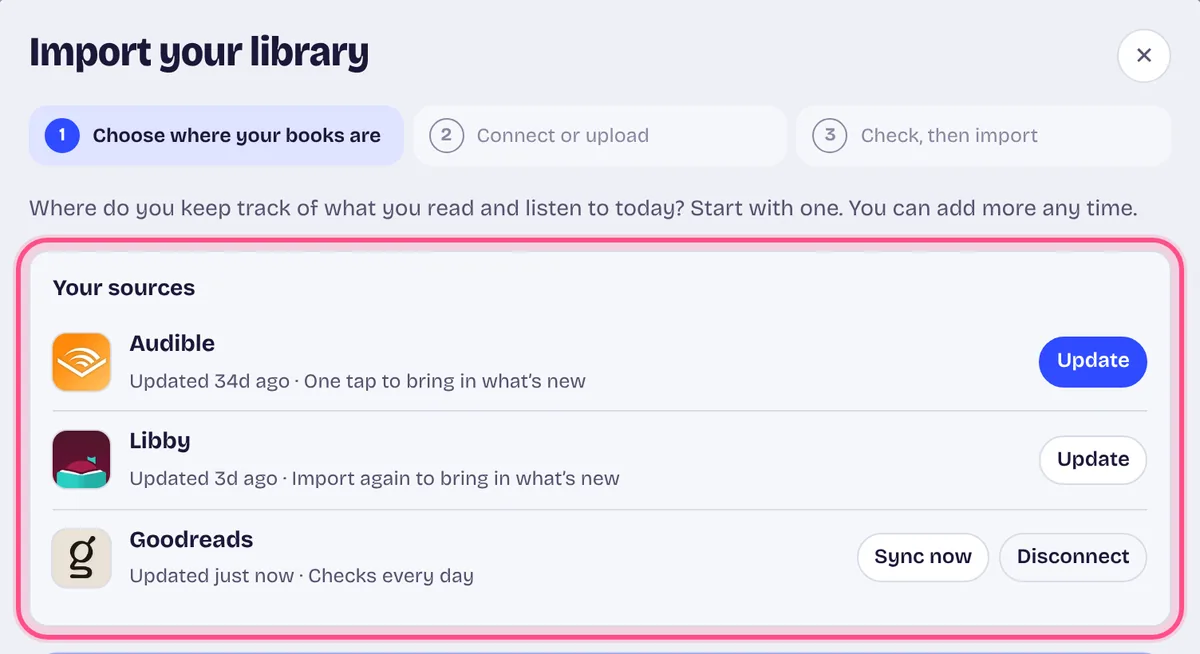The height and width of the screenshot is (654, 1200).
Task: Disconnect the Goodreads source
Action: coord(1073,557)
